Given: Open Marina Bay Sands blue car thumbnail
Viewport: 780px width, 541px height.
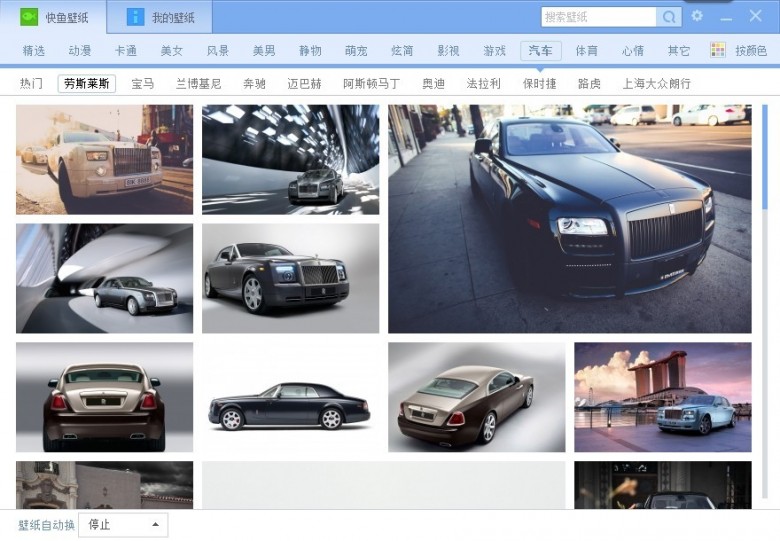Looking at the screenshot, I should pyautogui.click(x=663, y=397).
